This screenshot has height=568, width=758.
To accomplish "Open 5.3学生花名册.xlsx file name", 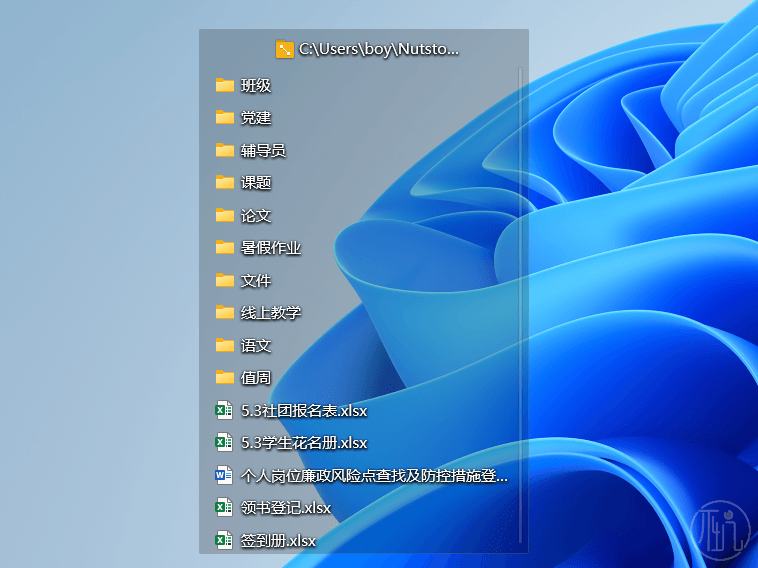I will click(x=304, y=443).
